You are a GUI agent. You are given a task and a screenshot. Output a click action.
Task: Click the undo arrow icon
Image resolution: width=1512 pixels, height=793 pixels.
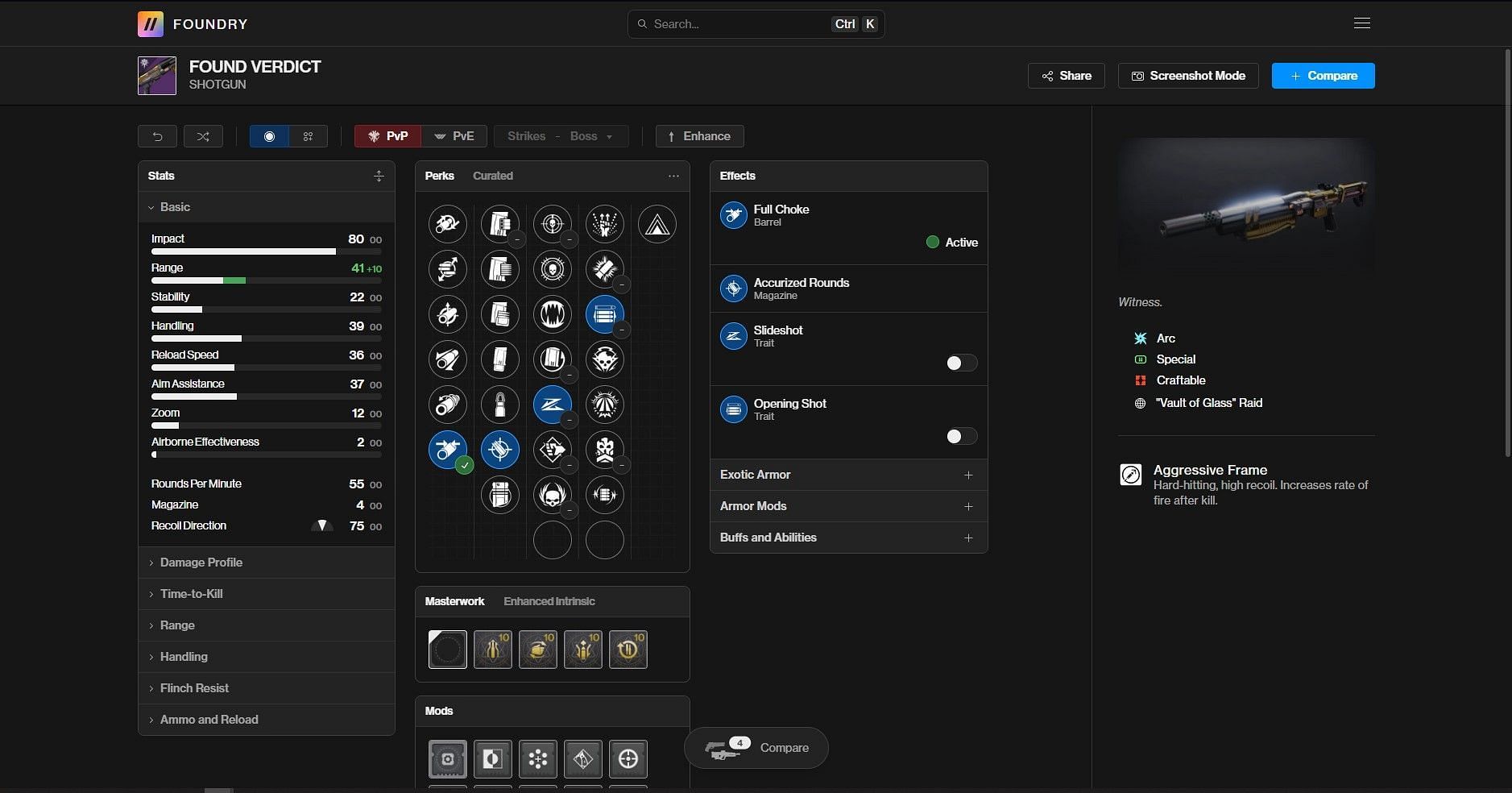[x=157, y=136]
